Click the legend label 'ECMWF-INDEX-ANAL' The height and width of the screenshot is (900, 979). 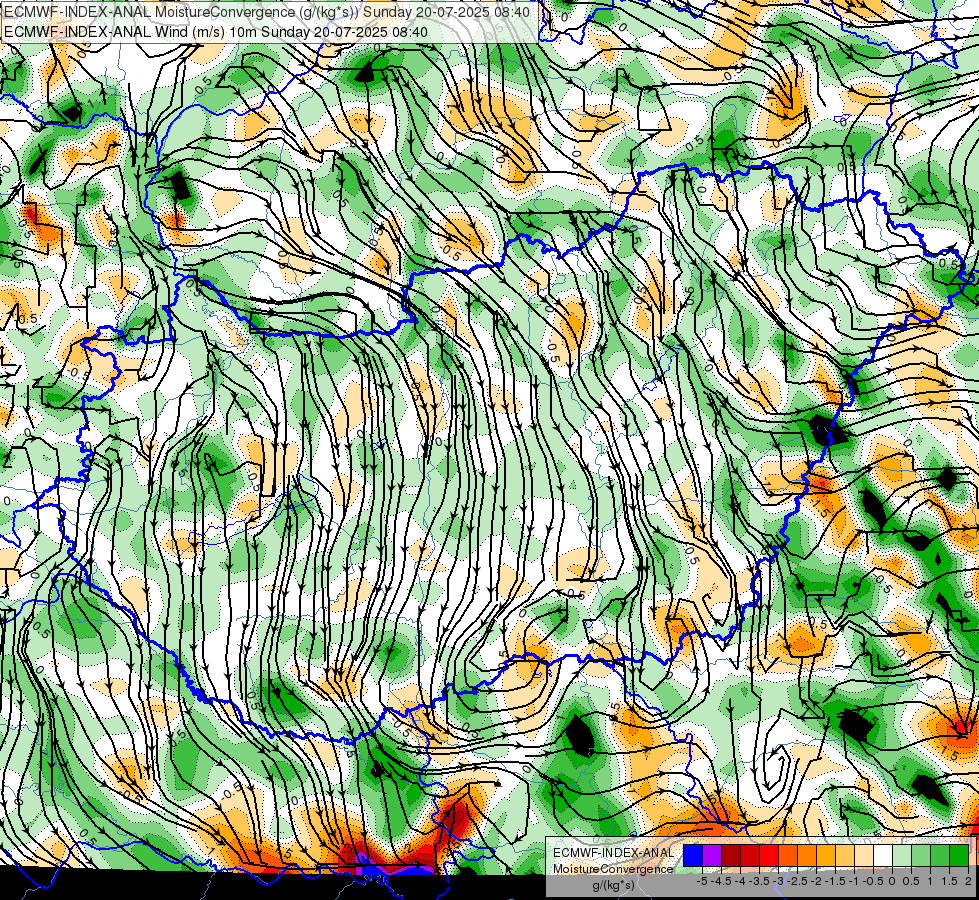click(x=614, y=853)
